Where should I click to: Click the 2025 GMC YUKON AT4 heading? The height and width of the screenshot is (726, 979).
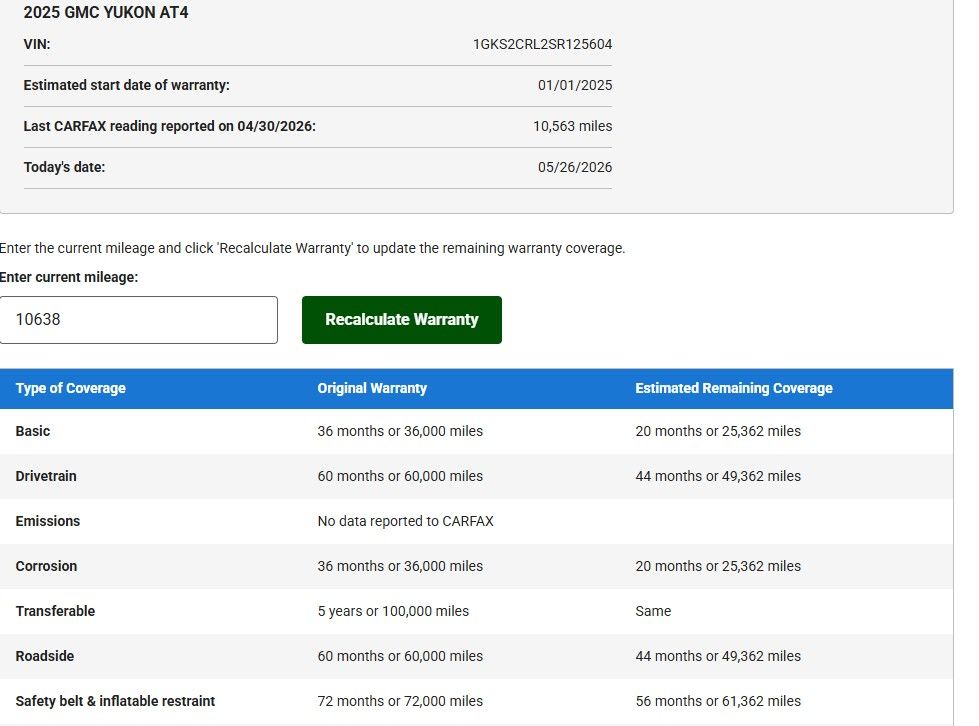click(x=106, y=12)
